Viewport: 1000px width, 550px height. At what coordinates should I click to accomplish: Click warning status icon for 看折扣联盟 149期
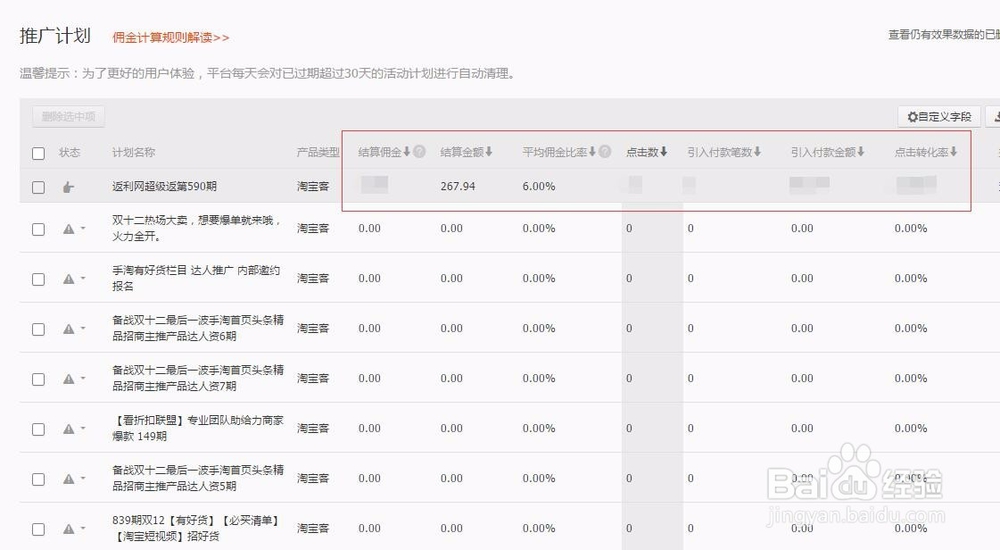coord(68,429)
